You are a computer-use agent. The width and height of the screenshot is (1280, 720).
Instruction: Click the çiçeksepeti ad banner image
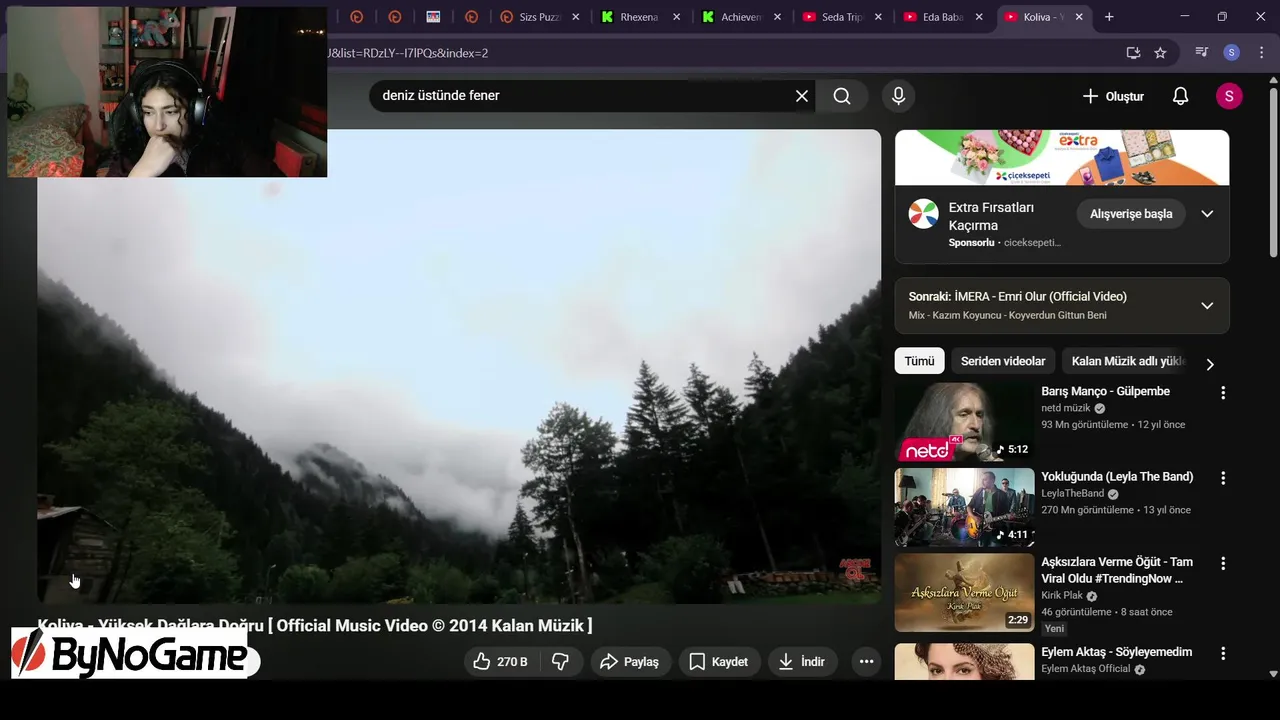(1062, 157)
